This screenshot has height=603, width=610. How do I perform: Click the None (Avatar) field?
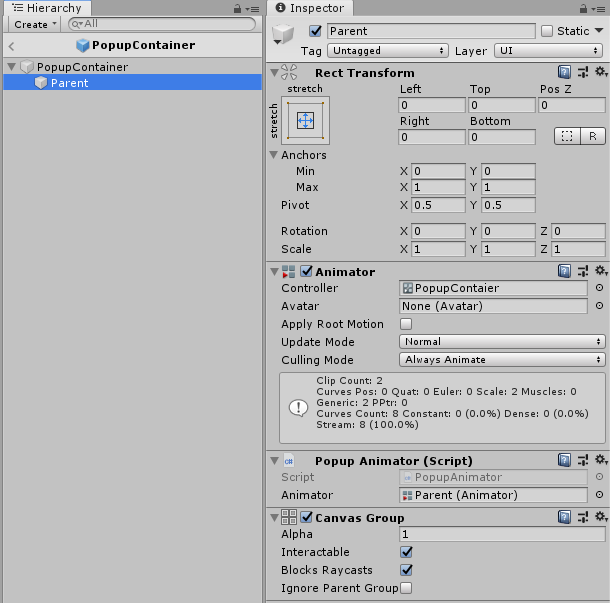(493, 306)
